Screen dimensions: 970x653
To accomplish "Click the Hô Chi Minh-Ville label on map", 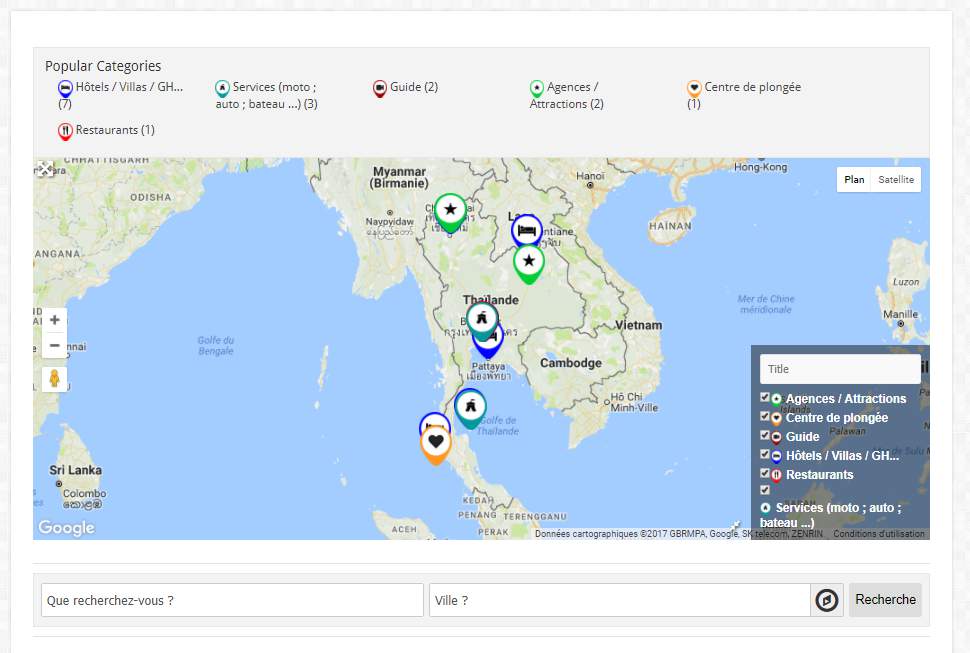I will tap(633, 402).
